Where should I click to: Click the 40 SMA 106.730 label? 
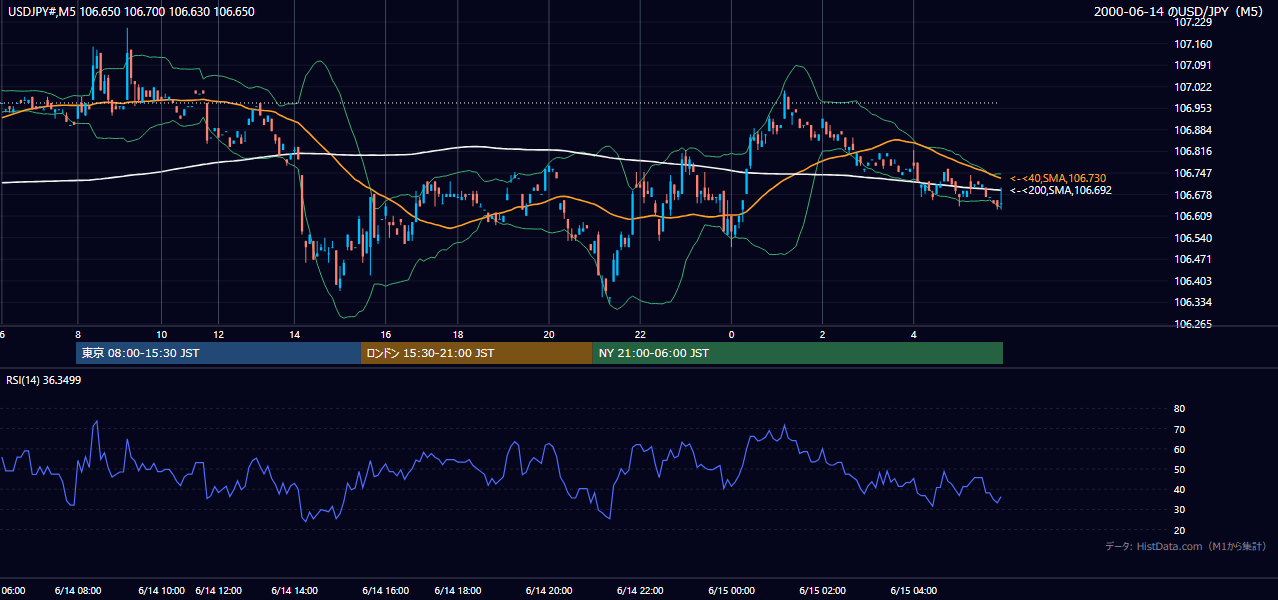[1059, 178]
